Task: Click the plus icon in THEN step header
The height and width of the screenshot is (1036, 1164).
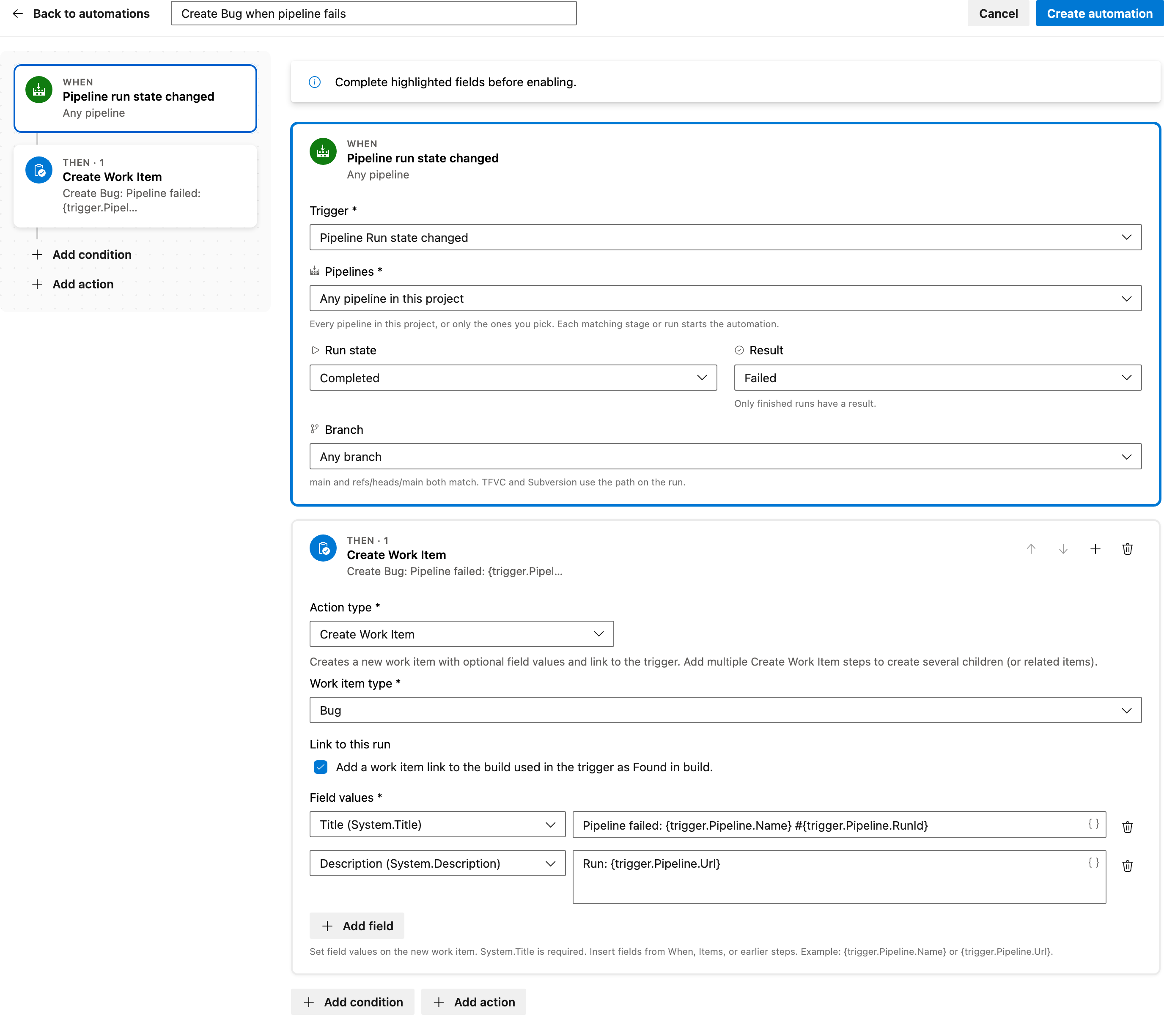Action: coord(1095,549)
